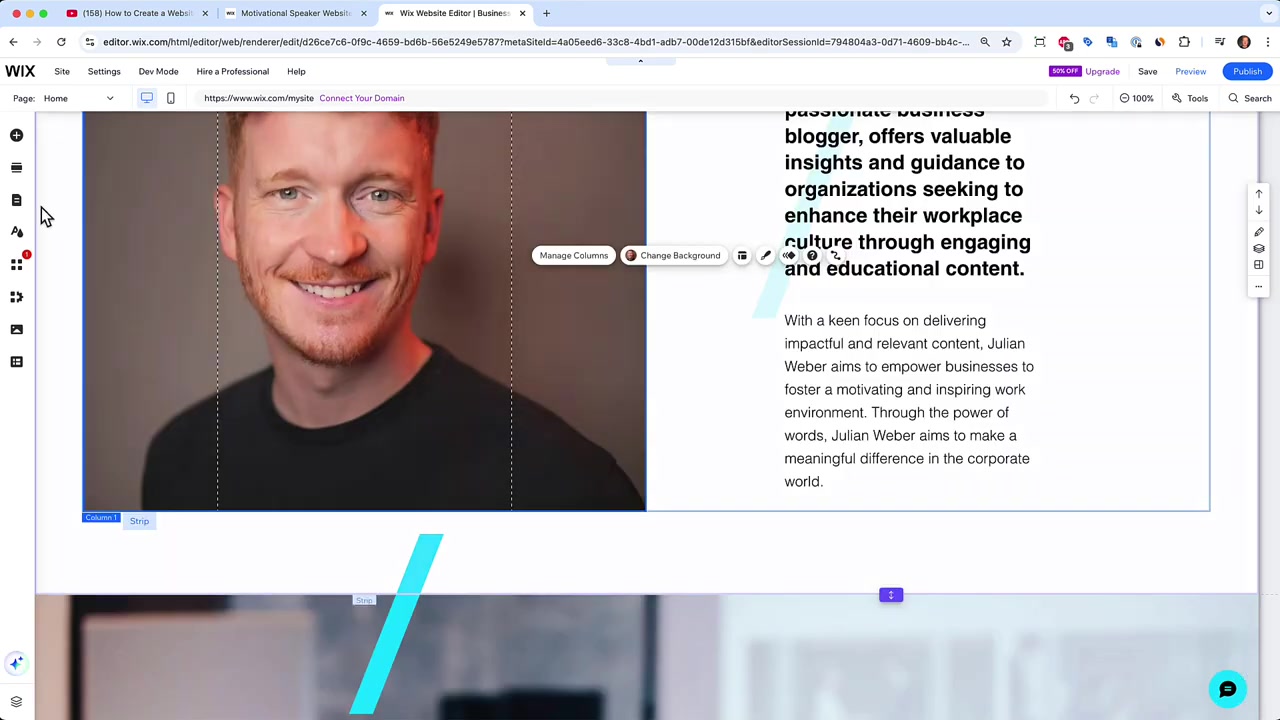Image resolution: width=1280 pixels, height=720 pixels.
Task: Click the Manage Columns button
Action: (x=574, y=256)
